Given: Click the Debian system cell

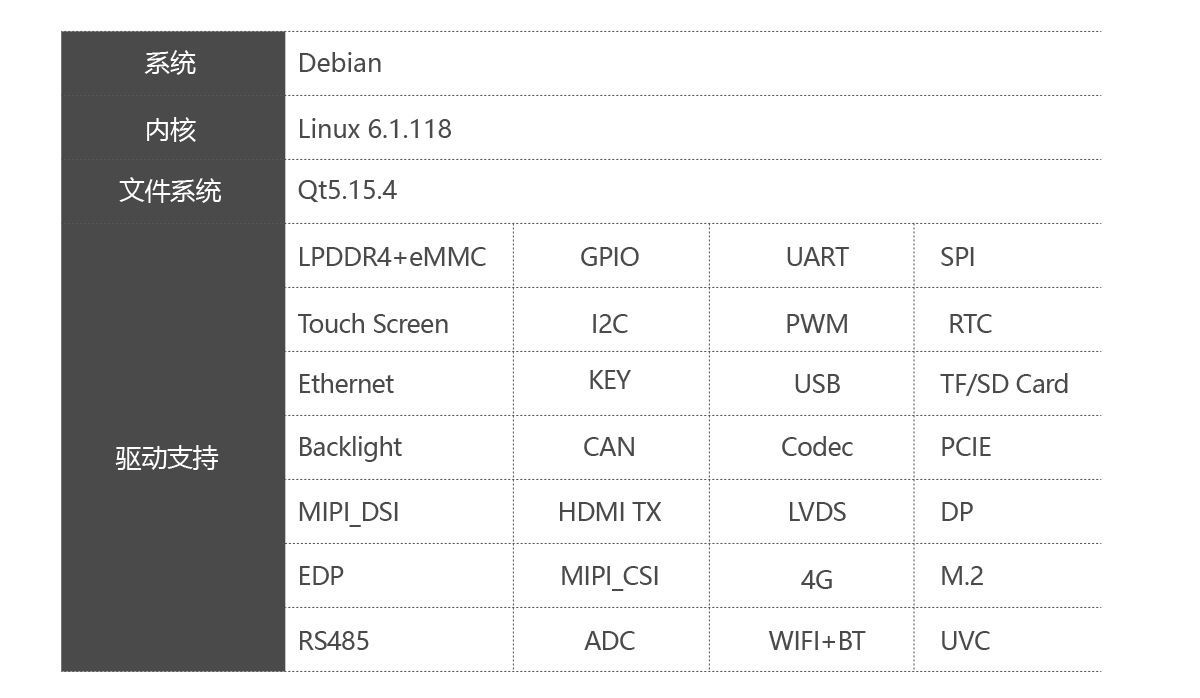Looking at the screenshot, I should (x=340, y=63).
